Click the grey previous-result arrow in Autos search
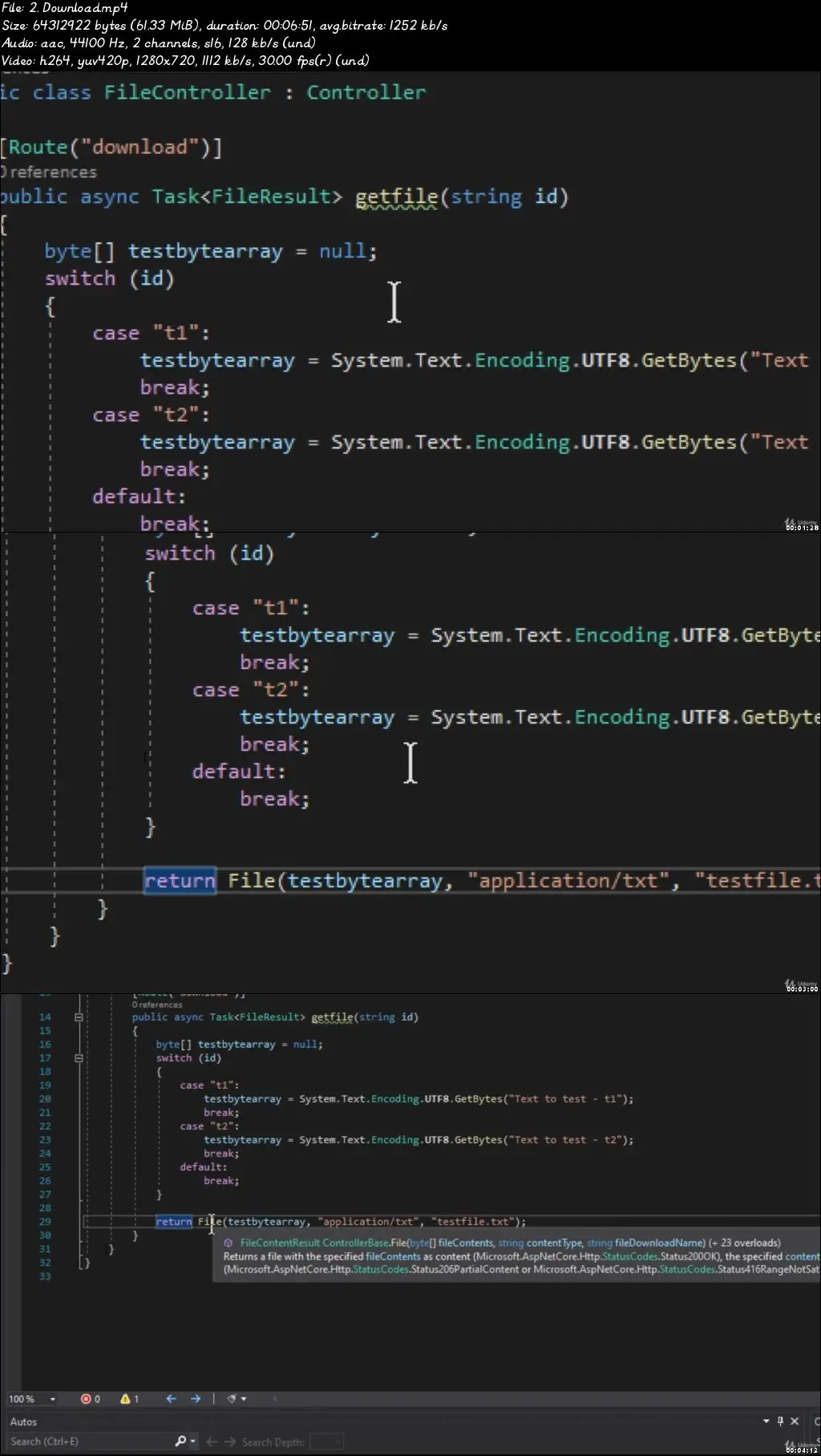The width and height of the screenshot is (821, 1456). pyautogui.click(x=212, y=1442)
